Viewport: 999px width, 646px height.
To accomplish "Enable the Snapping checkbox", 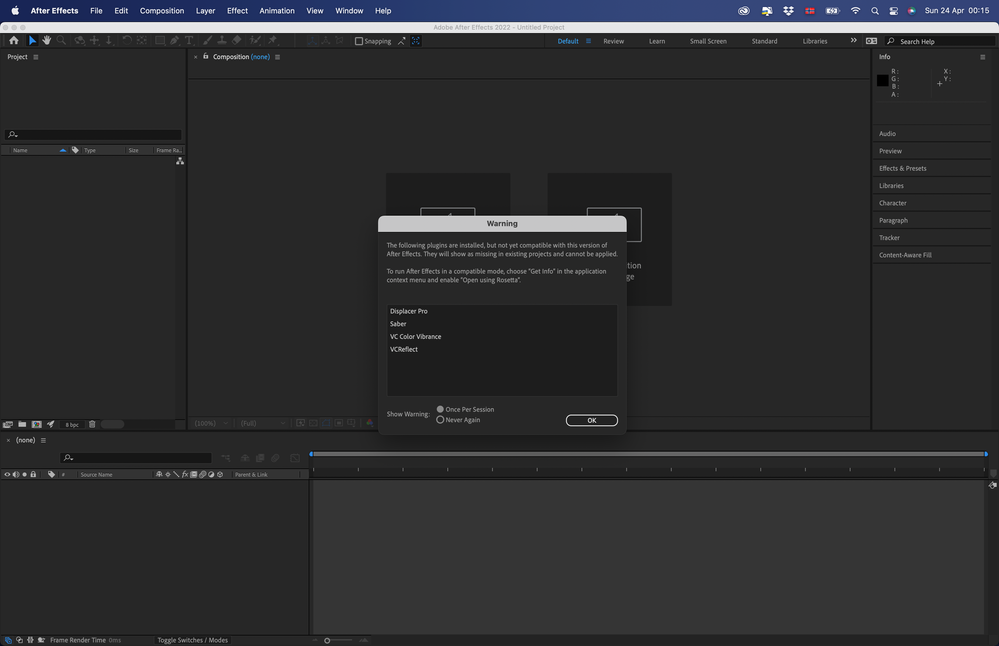I will 359,41.
